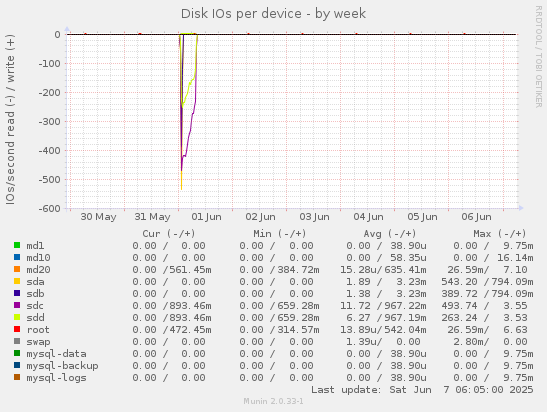Click the Max (-/+) column header

(500, 233)
